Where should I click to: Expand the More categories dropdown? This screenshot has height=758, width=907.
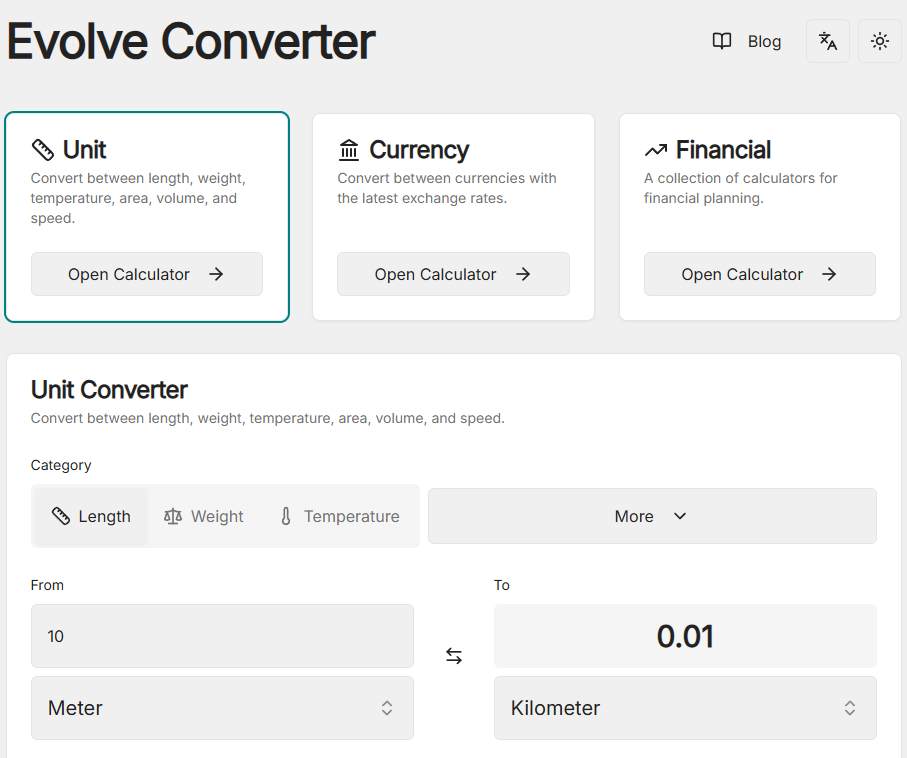(651, 516)
